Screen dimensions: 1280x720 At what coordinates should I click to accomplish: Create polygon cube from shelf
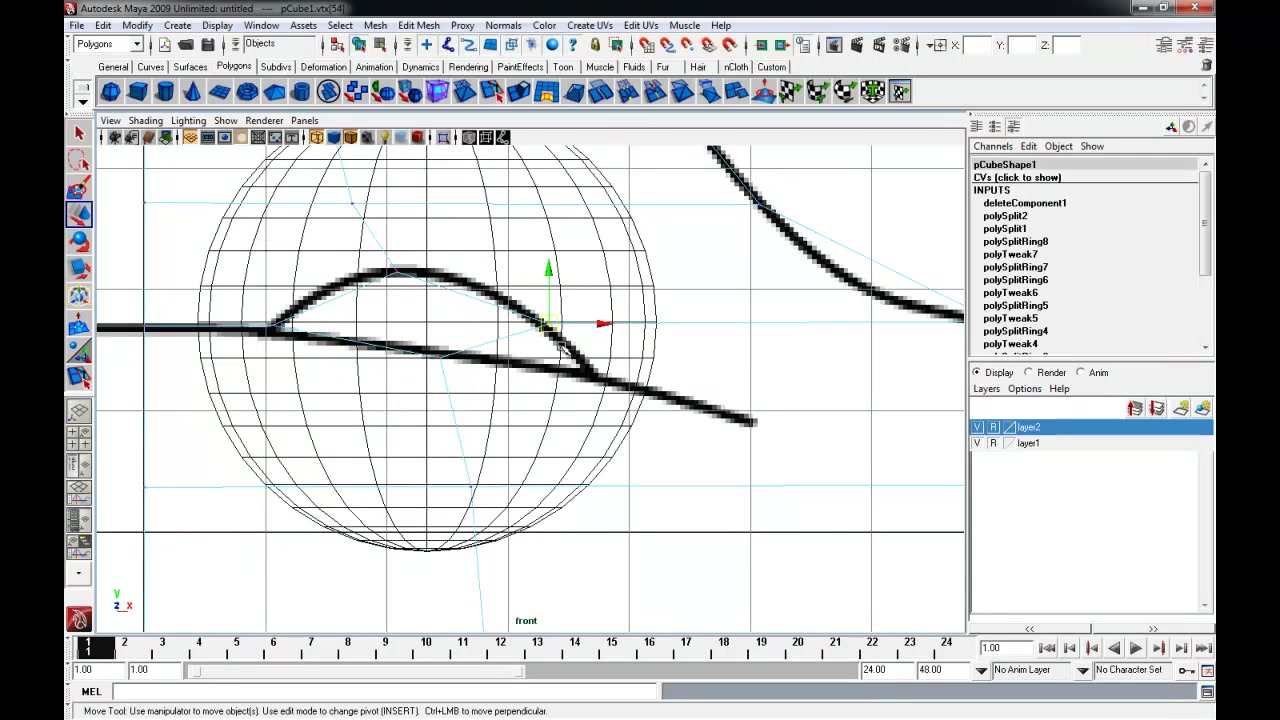(x=137, y=92)
